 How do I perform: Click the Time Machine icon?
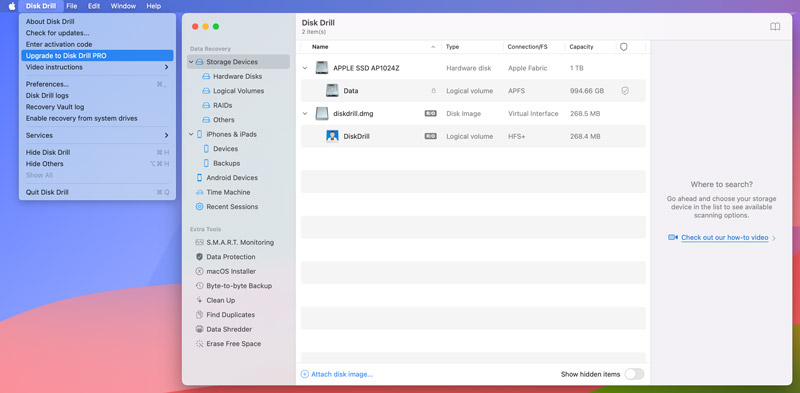pos(199,192)
